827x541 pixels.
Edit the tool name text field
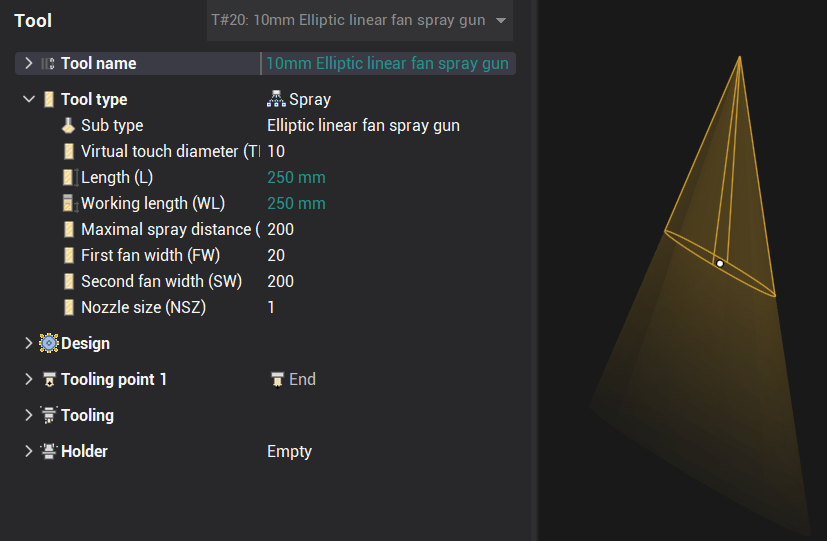(x=387, y=64)
